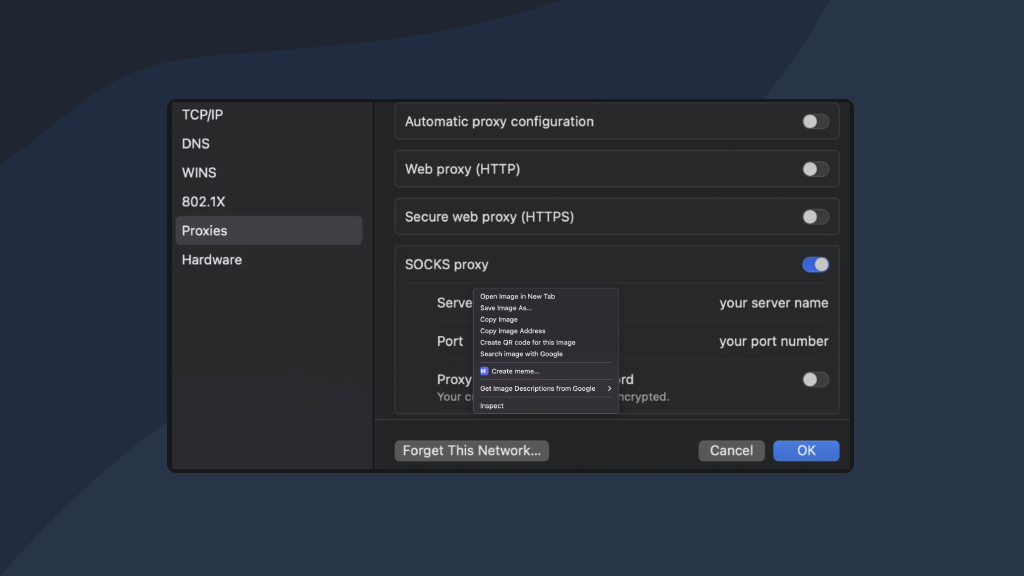Choose Copy Image Address option

(512, 331)
